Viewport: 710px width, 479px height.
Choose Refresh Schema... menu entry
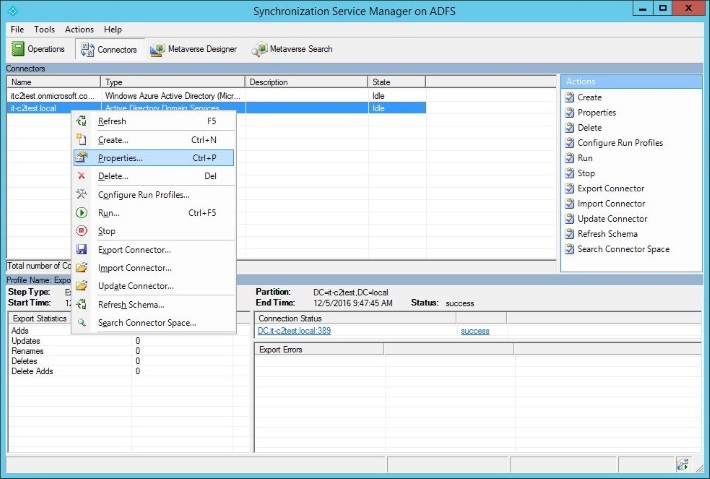154,305
